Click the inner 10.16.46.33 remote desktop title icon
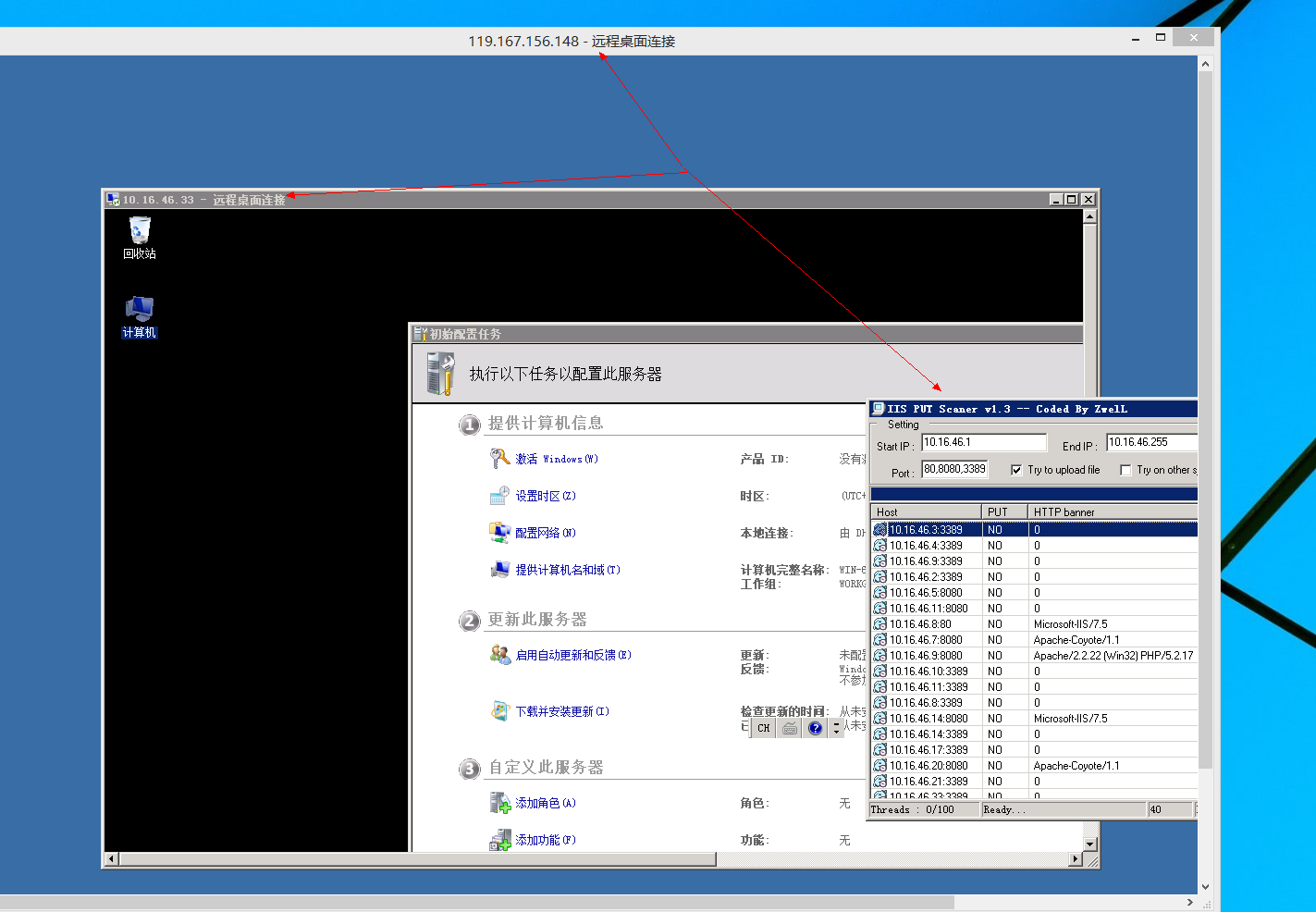1316x912 pixels. [x=113, y=199]
